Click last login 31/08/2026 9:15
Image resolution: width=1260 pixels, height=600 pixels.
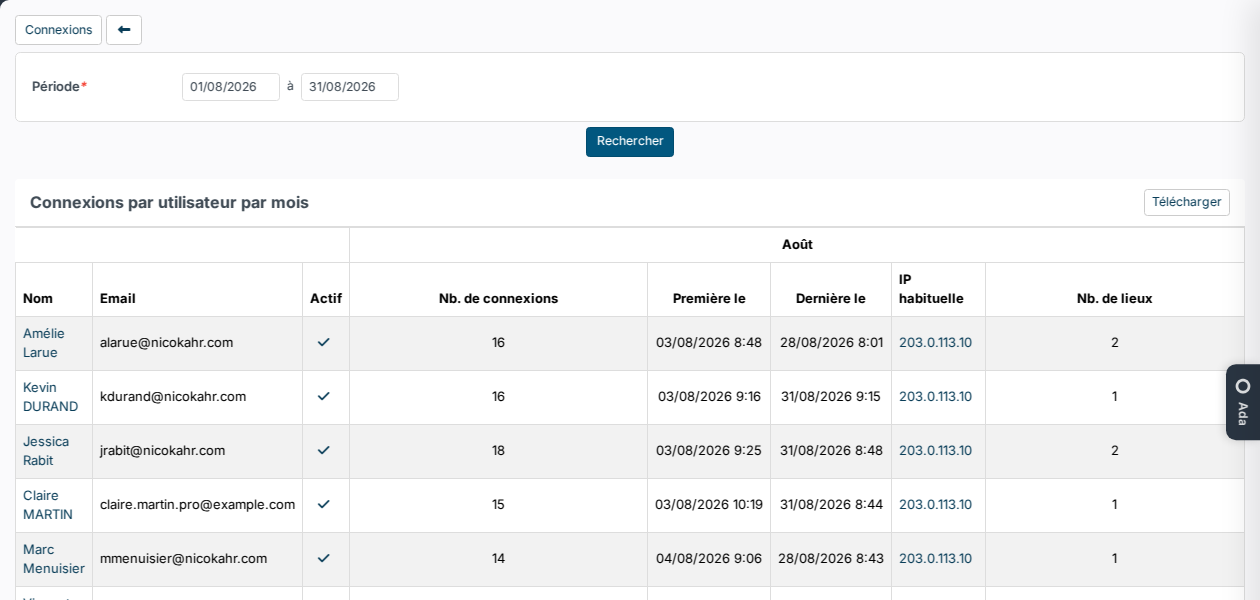(831, 396)
